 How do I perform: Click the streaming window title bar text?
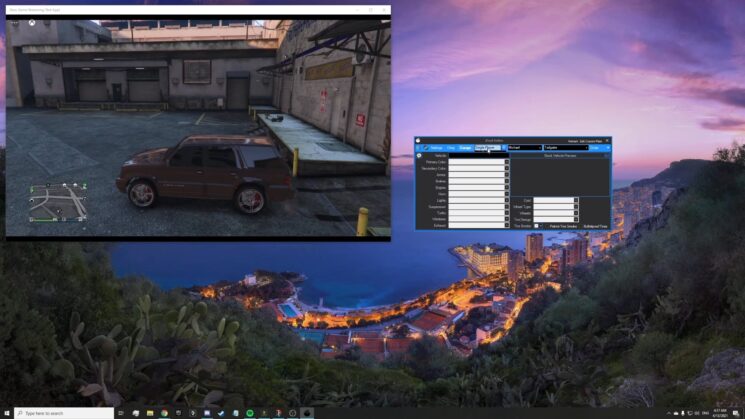[34, 10]
